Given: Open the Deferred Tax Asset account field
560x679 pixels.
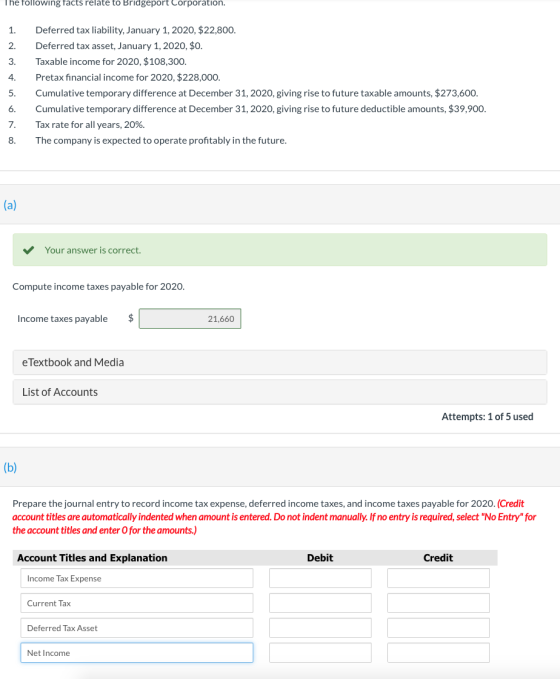Looking at the screenshot, I should pyautogui.click(x=137, y=628).
